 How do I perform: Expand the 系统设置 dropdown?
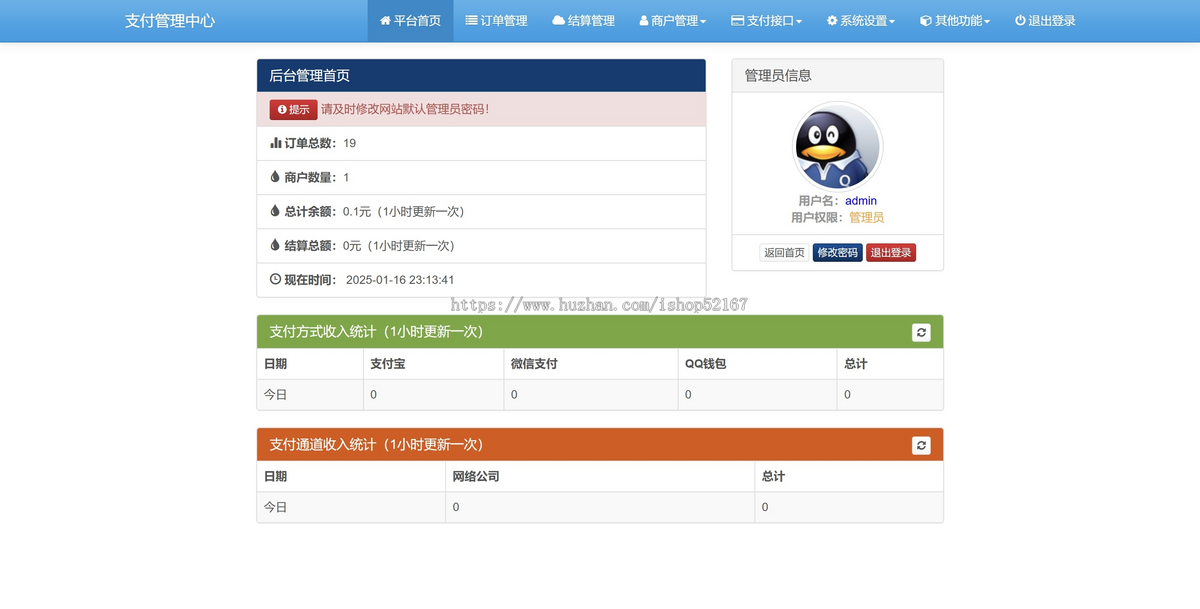(x=860, y=20)
